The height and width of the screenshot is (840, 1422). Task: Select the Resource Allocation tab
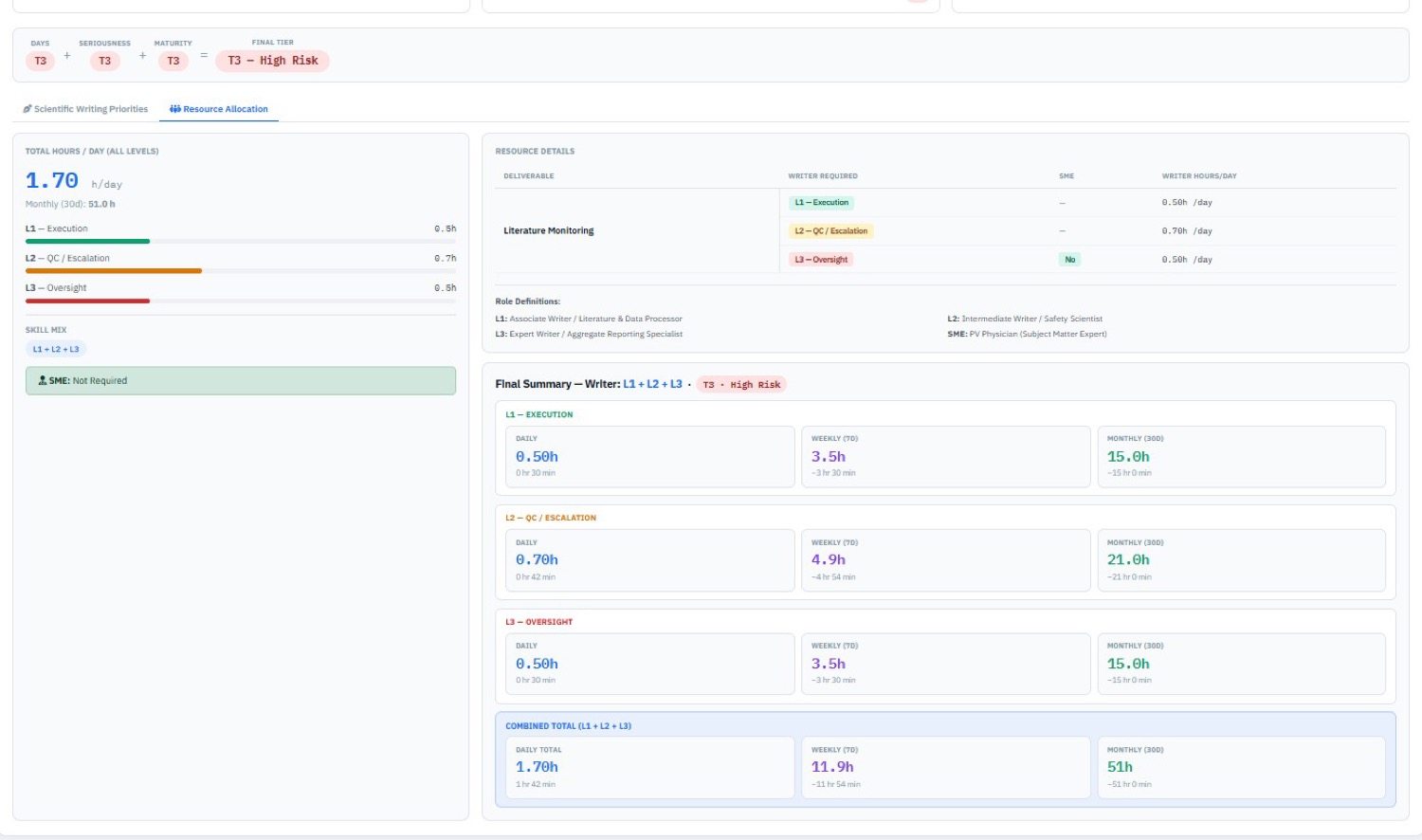point(219,109)
